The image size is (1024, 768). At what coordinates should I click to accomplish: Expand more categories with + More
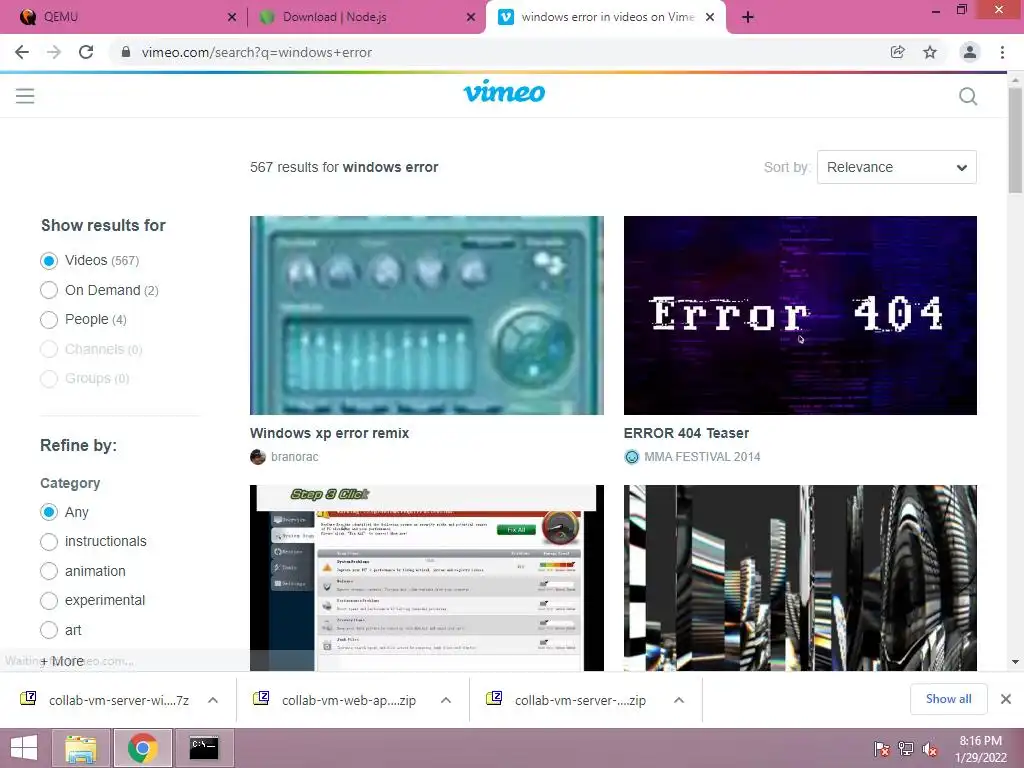coord(62,661)
